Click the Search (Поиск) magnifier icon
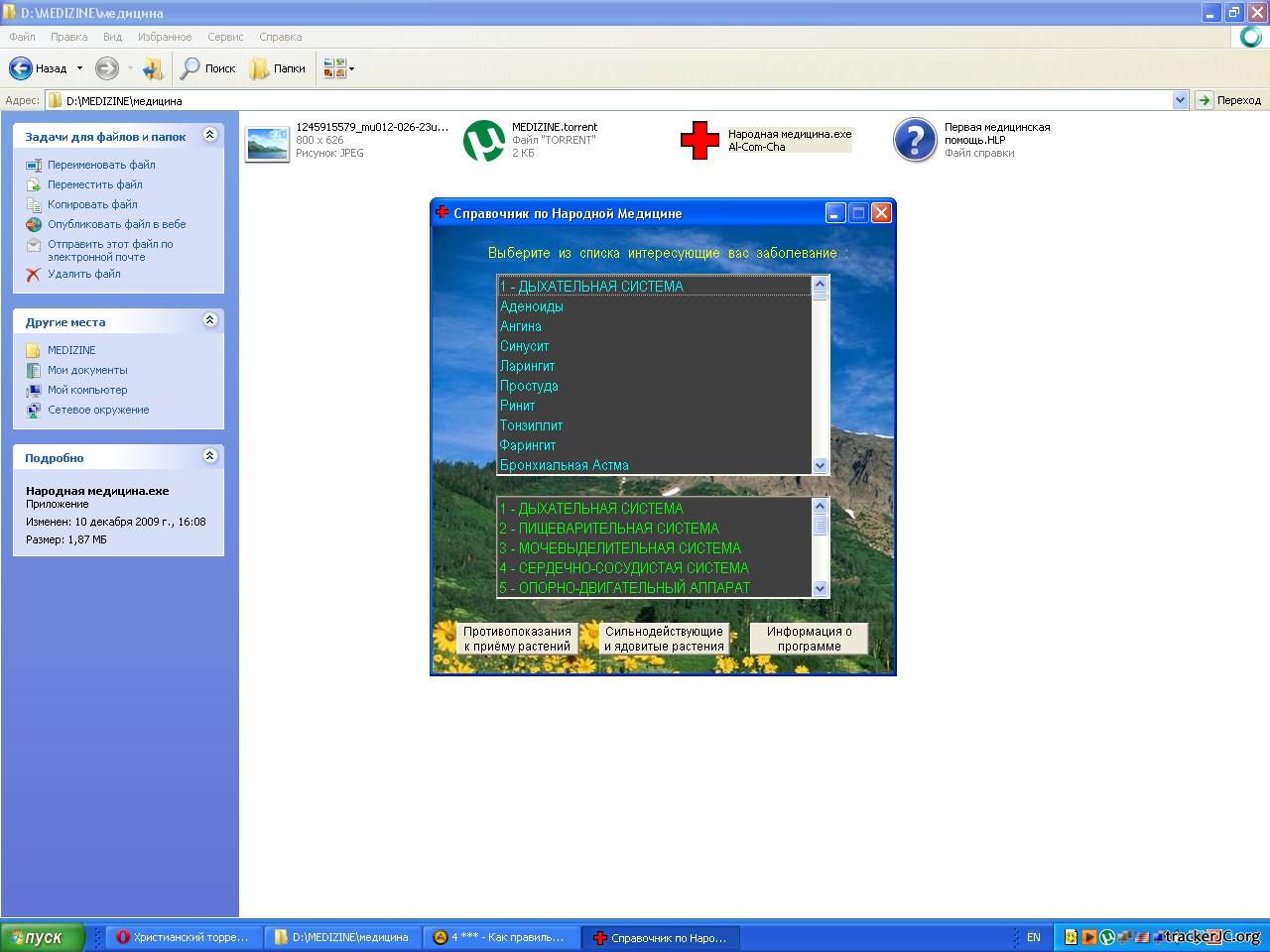The width and height of the screenshot is (1270, 952). tap(190, 68)
